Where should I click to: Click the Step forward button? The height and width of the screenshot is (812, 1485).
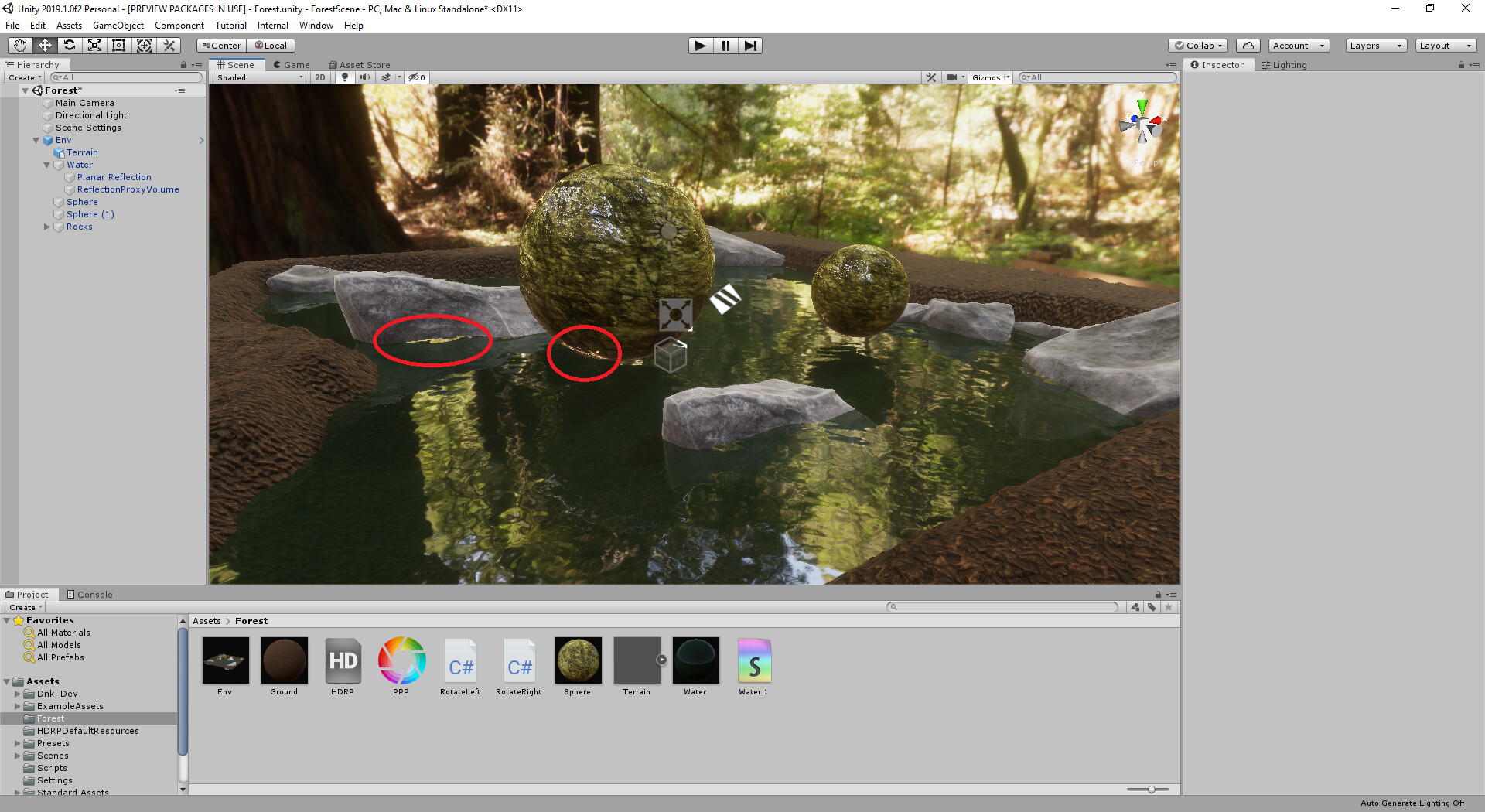[750, 46]
